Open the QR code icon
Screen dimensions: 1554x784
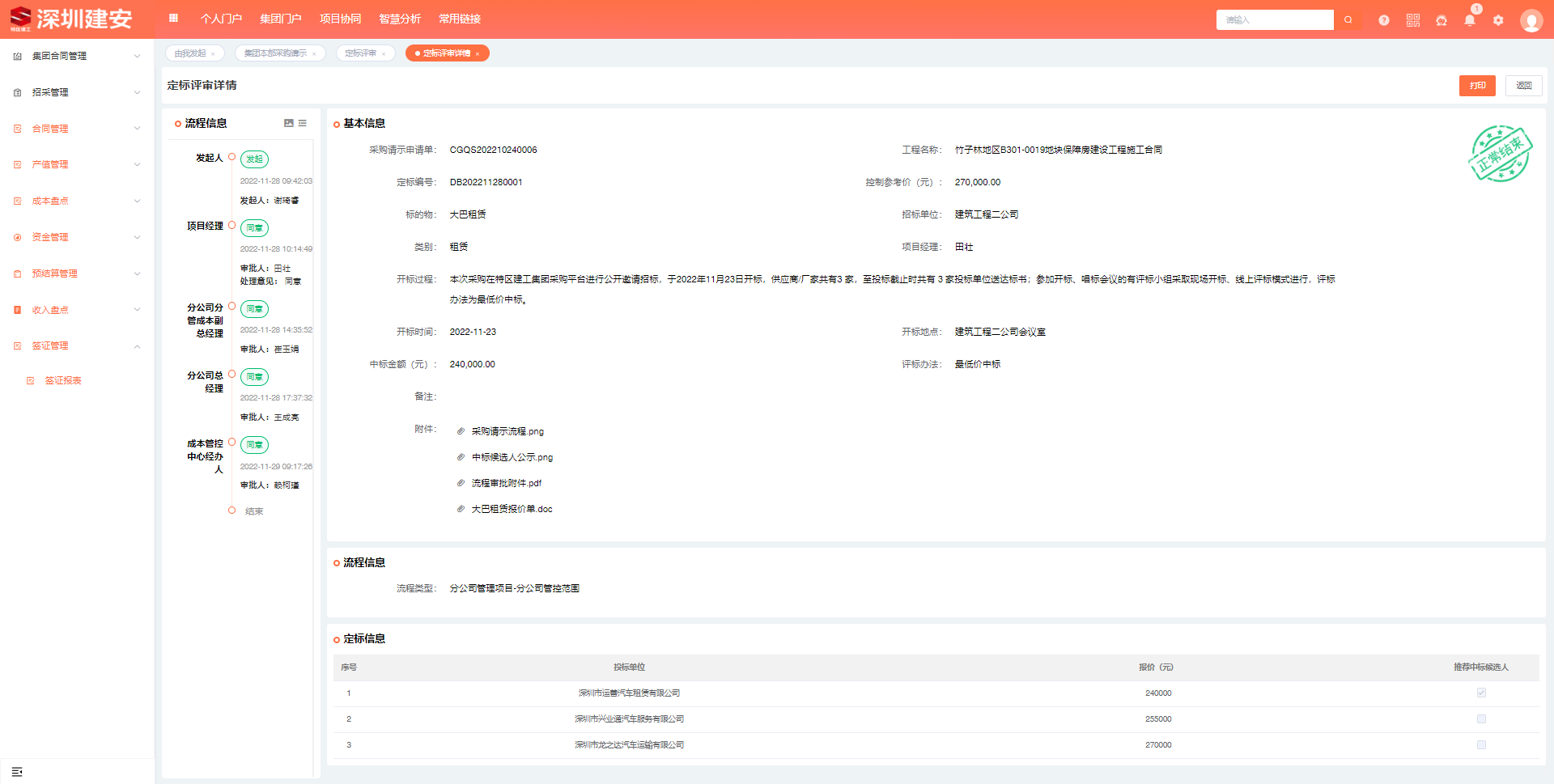(x=1413, y=20)
